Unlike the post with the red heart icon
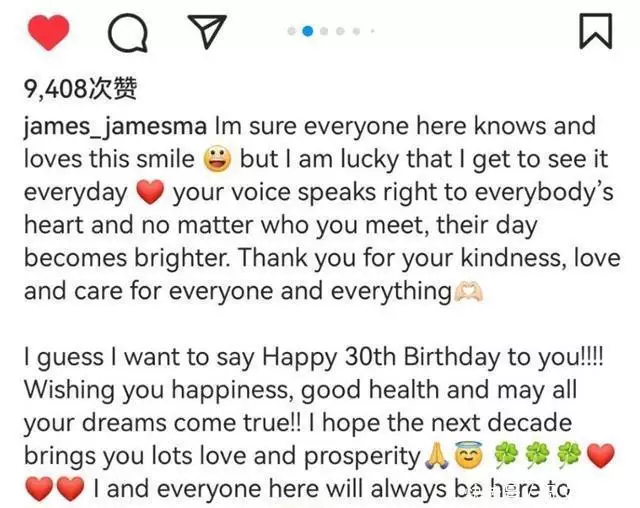The width and height of the screenshot is (640, 508). click(48, 32)
